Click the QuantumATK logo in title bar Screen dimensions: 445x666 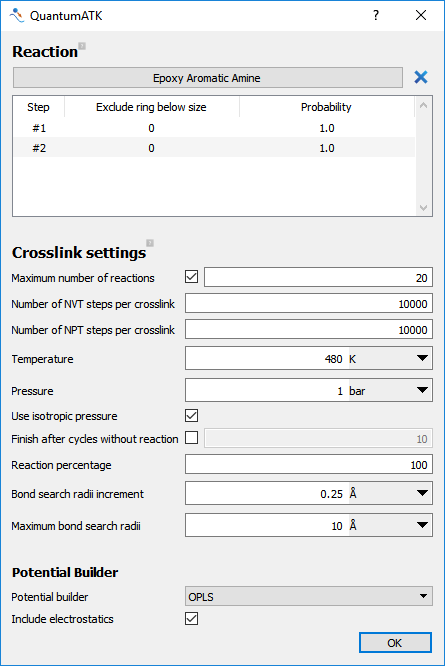(17, 16)
